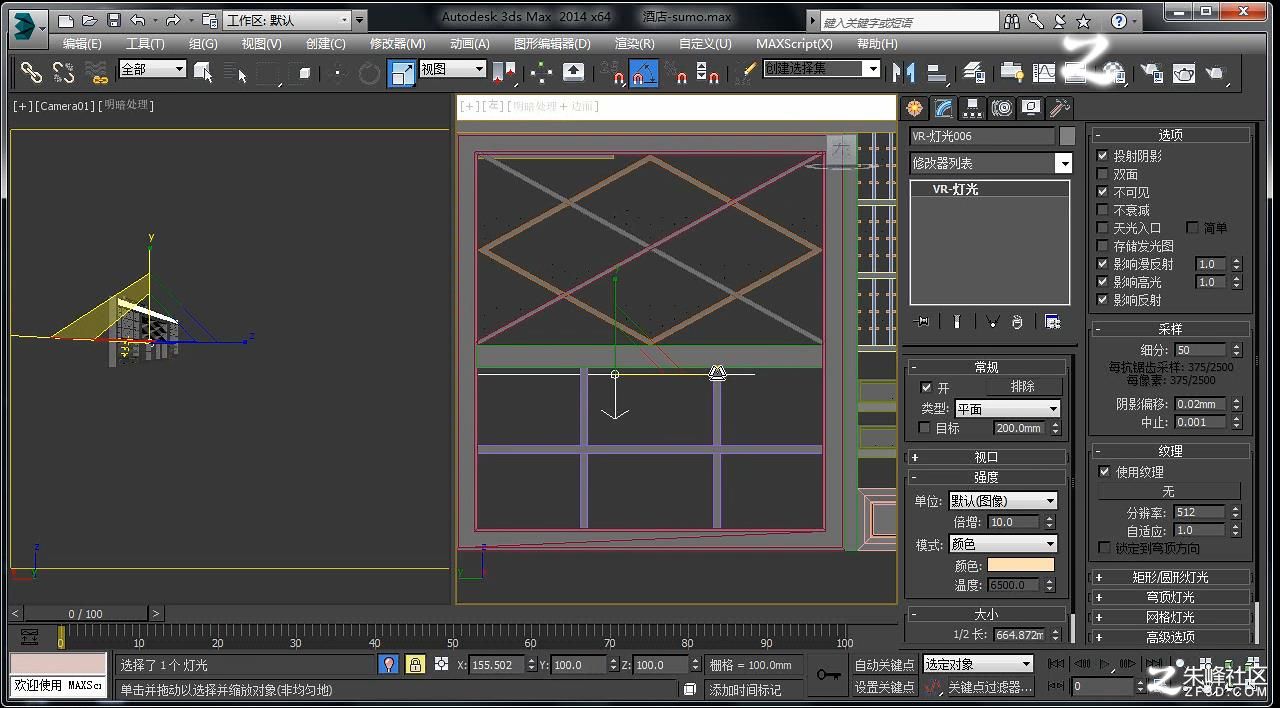
Task: Open the 视图 reference coordinate dropdown
Action: point(452,69)
